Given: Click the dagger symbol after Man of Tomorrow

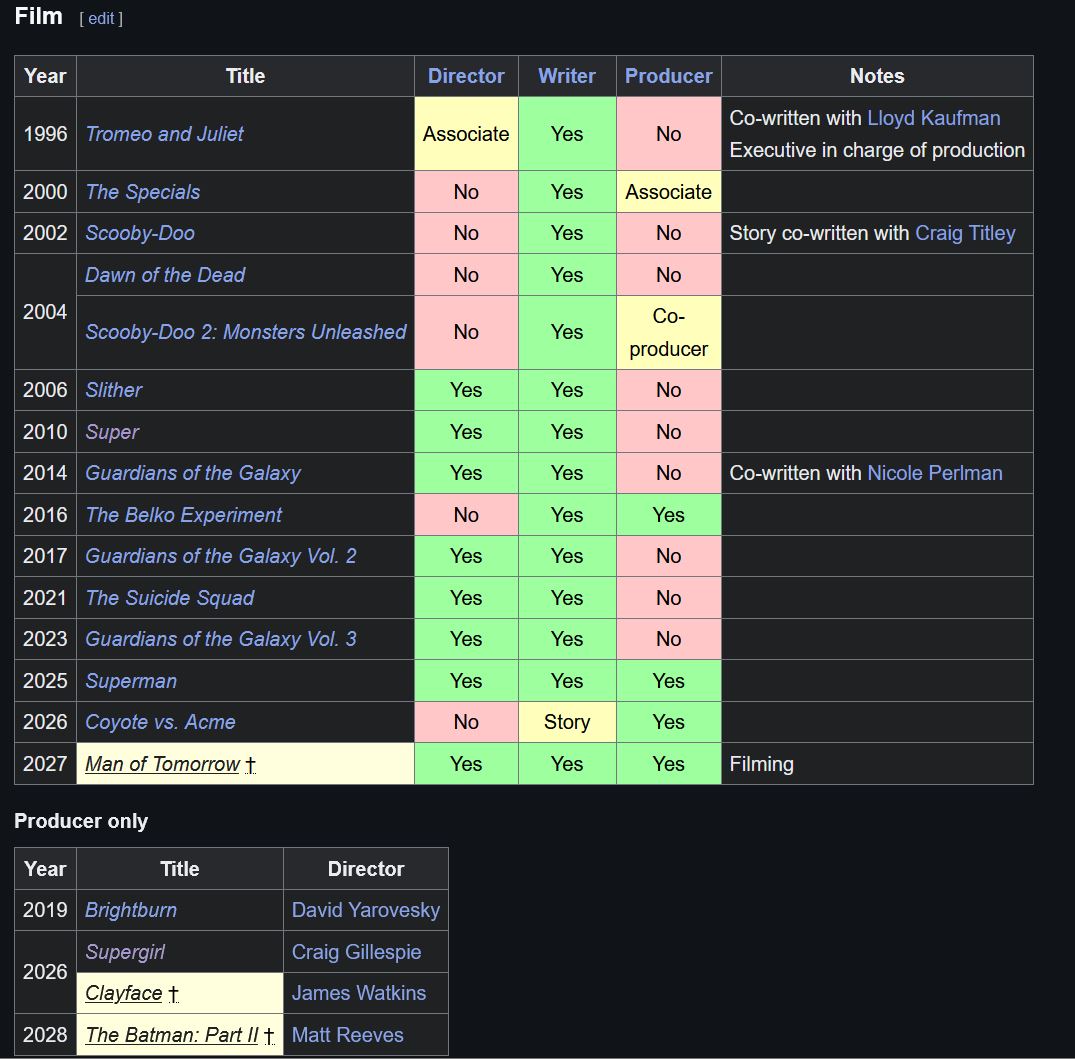Looking at the screenshot, I should click(x=250, y=764).
